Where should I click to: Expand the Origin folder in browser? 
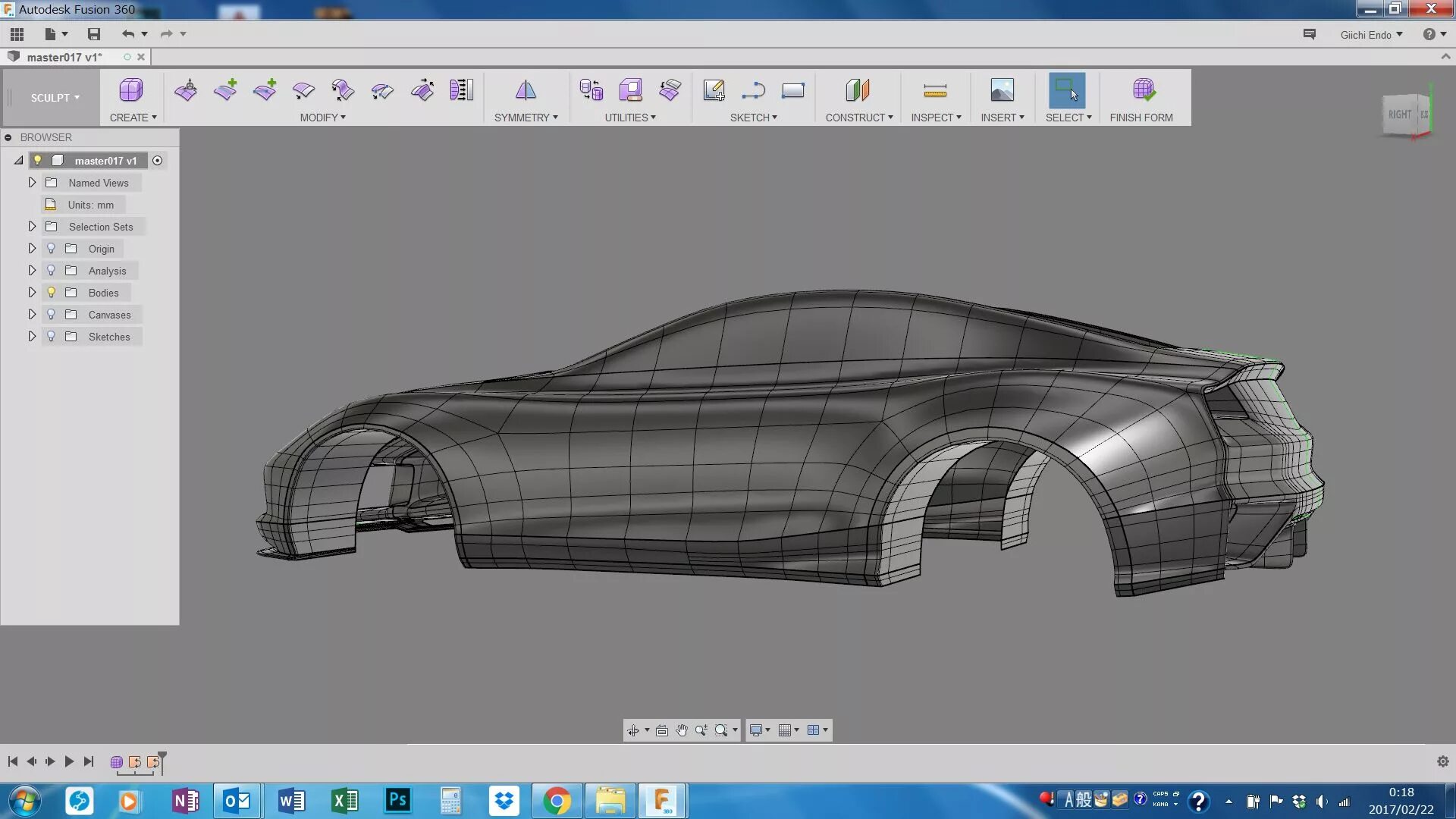[32, 249]
